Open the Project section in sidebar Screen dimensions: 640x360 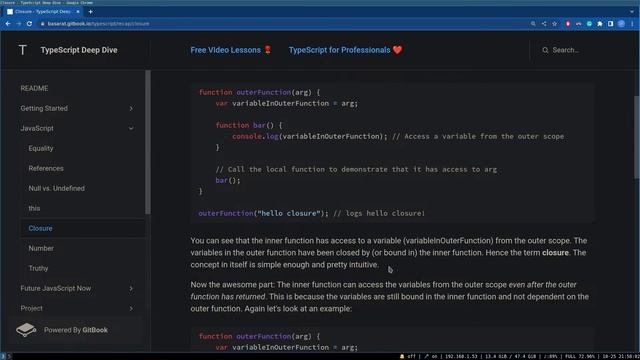coord(31,308)
